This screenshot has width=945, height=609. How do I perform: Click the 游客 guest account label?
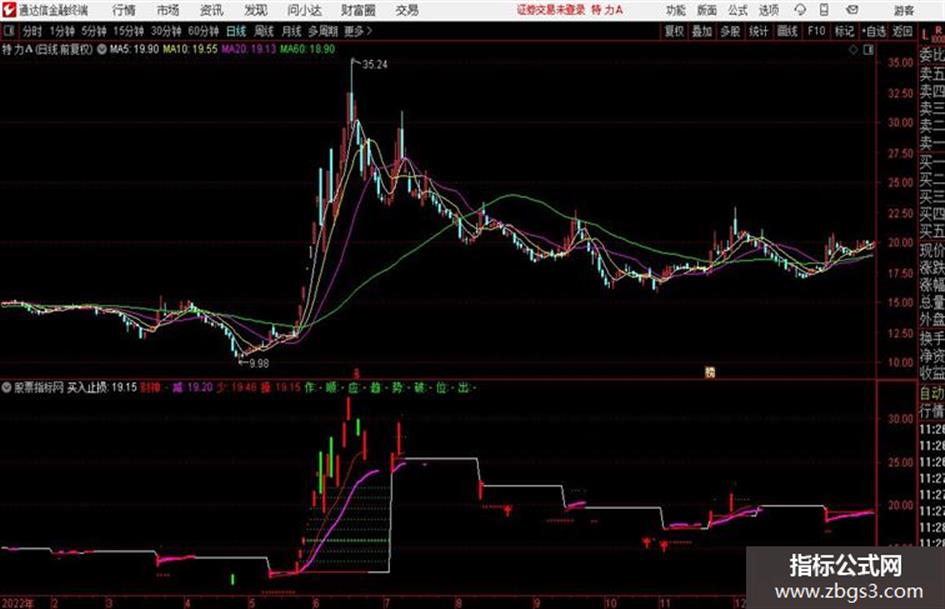coord(903,10)
